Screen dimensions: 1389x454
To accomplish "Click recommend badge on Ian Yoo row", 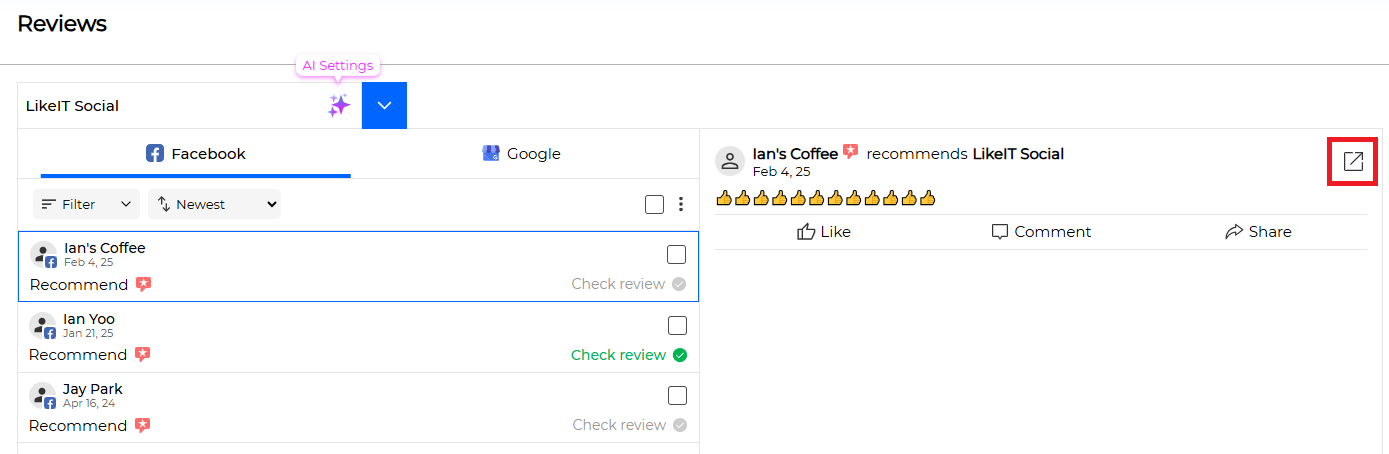I will click(142, 354).
